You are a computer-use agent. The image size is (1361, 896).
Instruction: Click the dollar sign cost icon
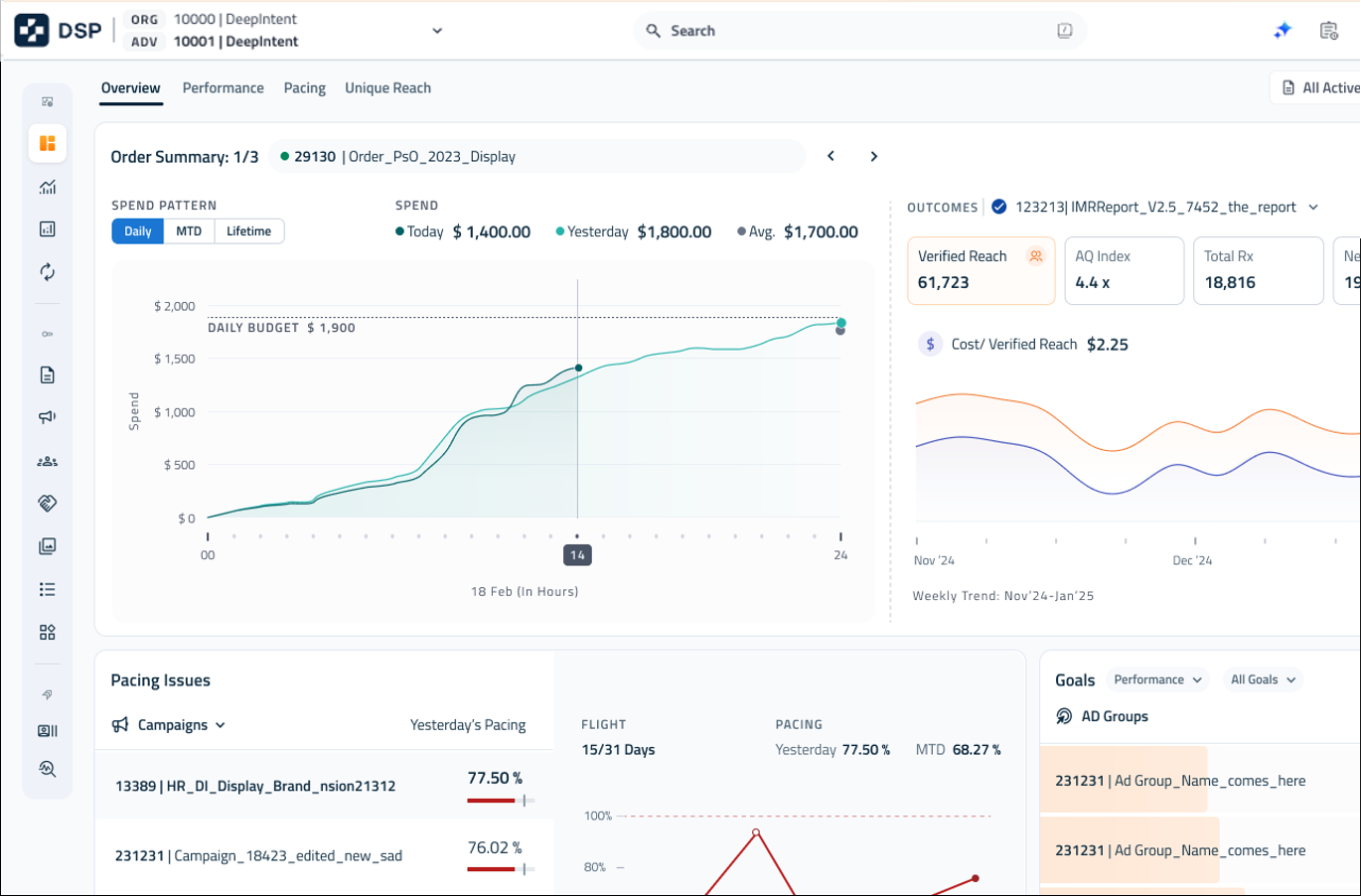(930, 345)
